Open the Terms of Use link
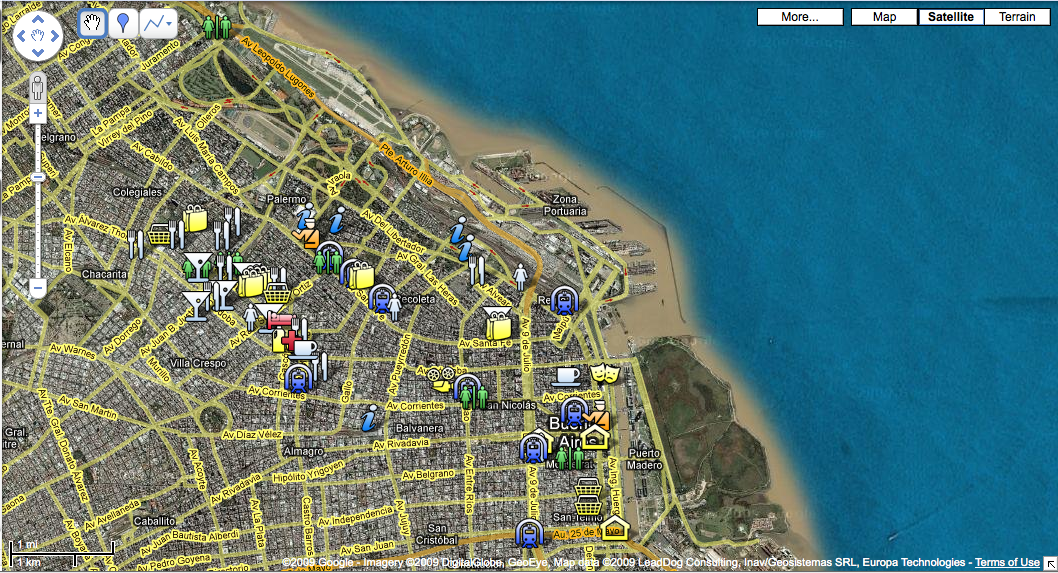The width and height of the screenshot is (1058, 573). [x=1007, y=562]
